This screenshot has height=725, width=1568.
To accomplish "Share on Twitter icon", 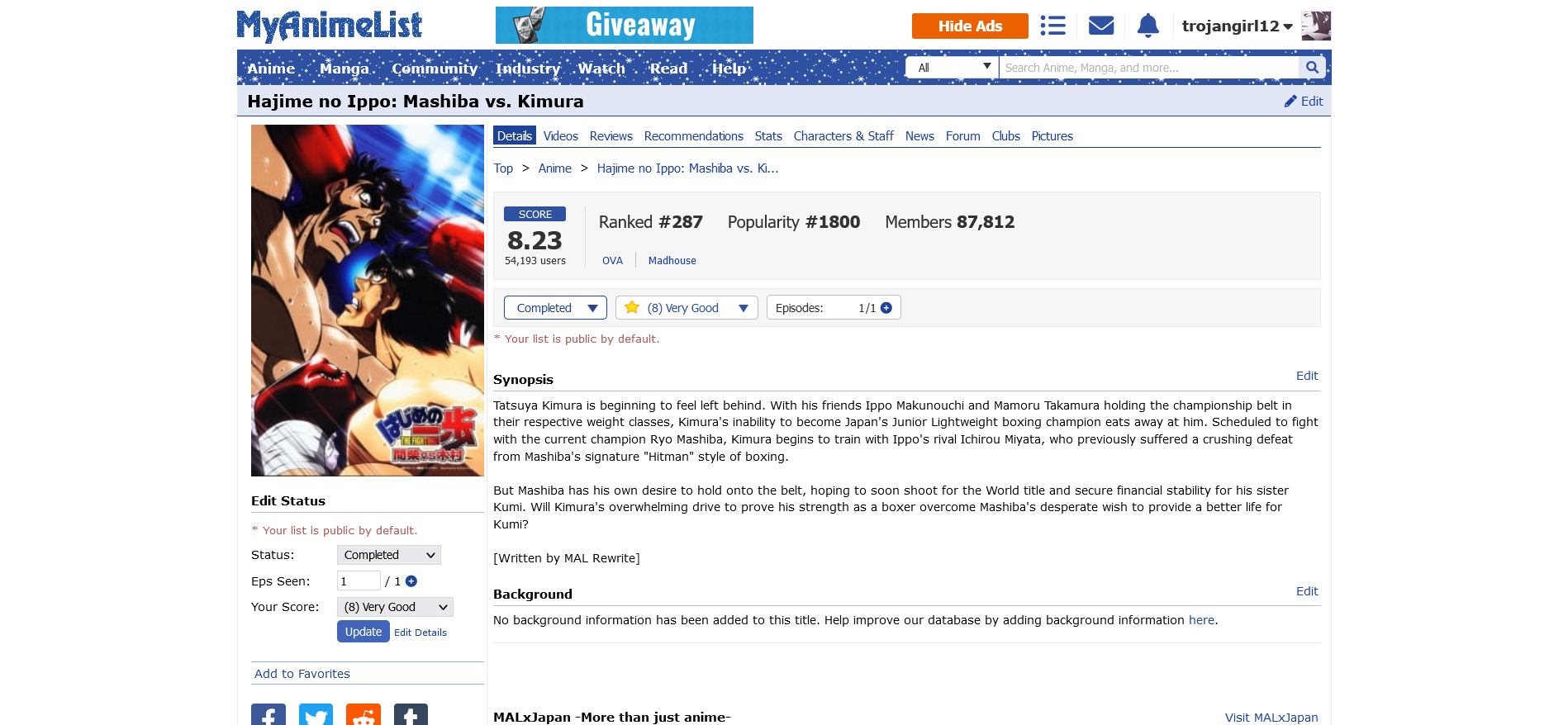I will tap(316, 715).
